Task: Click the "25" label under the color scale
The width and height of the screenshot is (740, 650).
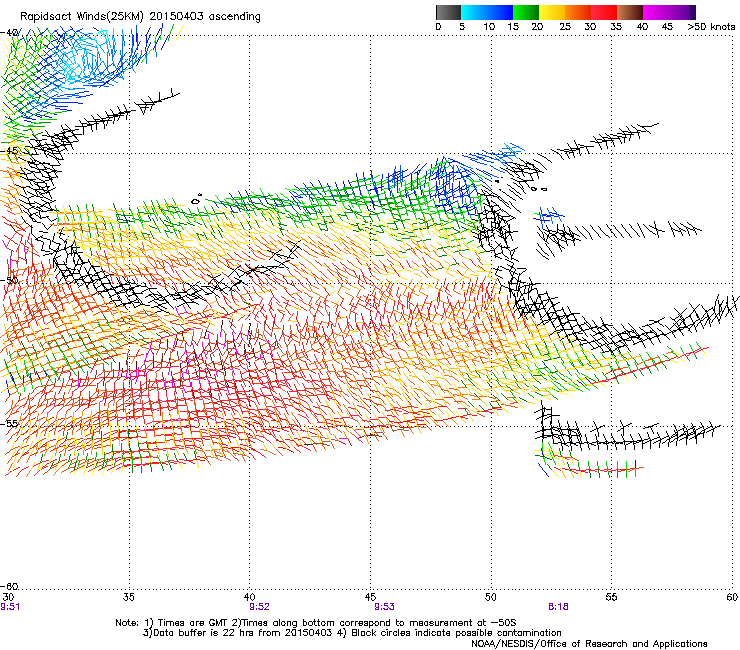Action: [565, 27]
